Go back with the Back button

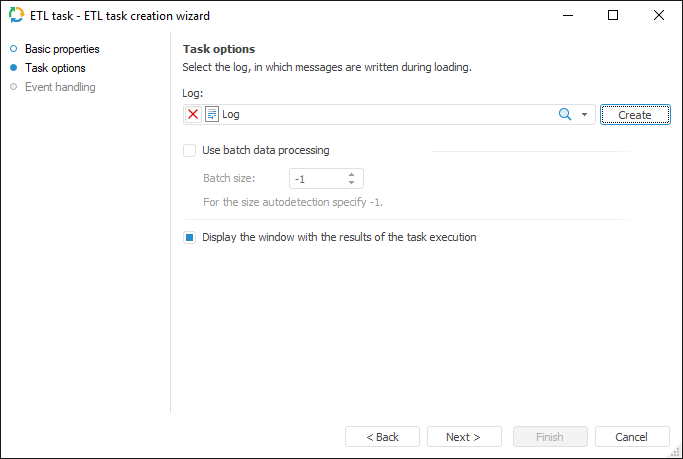(x=382, y=437)
